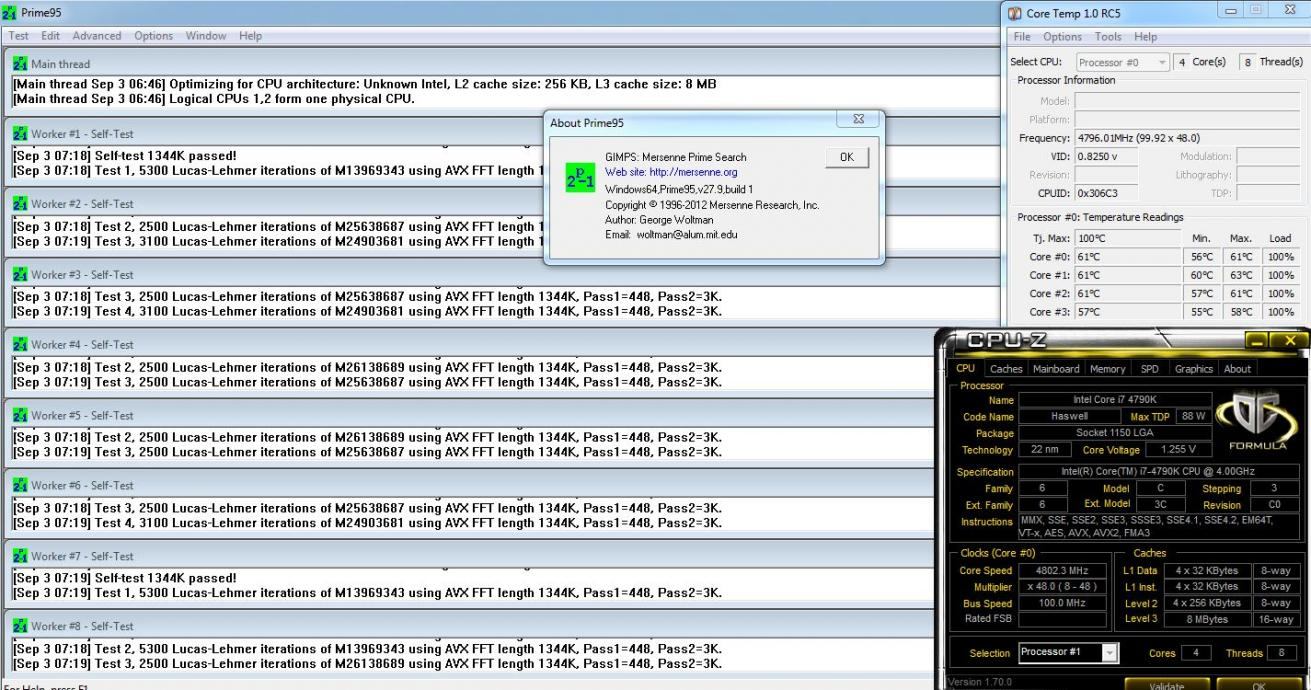Switch to the Graphics tab in CPU-Z
Image resolution: width=1311 pixels, height=690 pixels.
click(x=1194, y=369)
